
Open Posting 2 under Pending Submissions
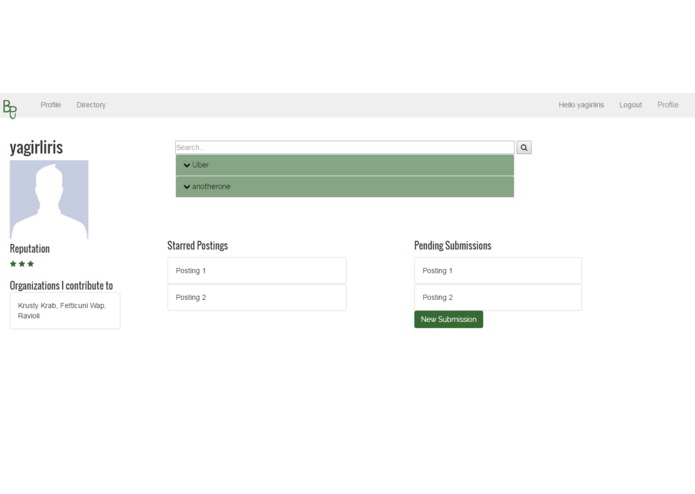[x=498, y=297]
